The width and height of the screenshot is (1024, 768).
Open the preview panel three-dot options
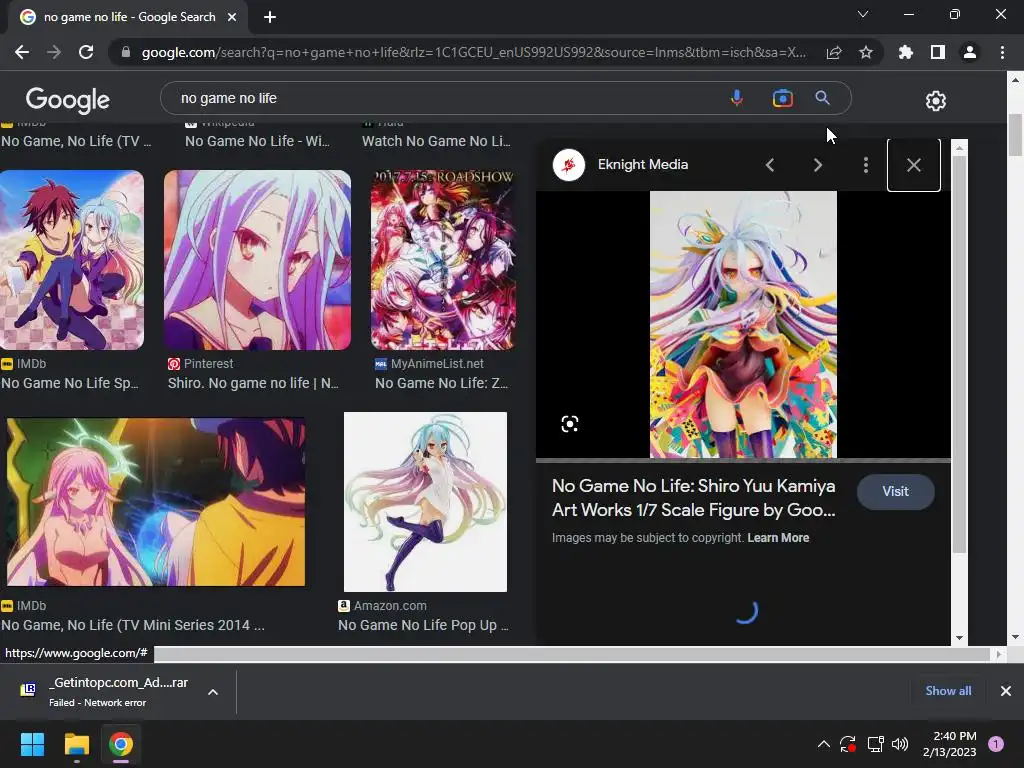pos(866,165)
